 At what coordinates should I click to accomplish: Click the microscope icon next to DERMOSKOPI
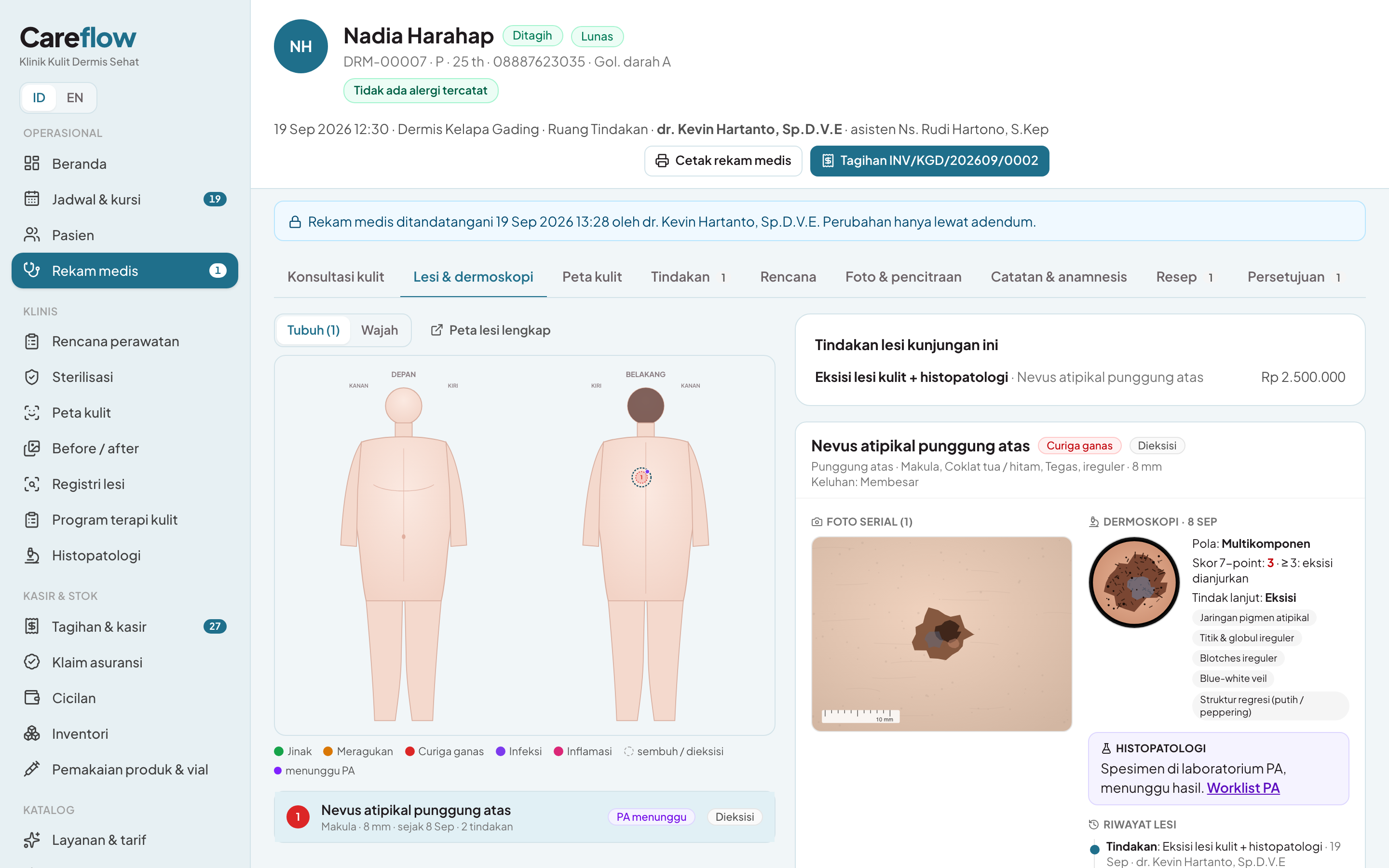[x=1094, y=522]
